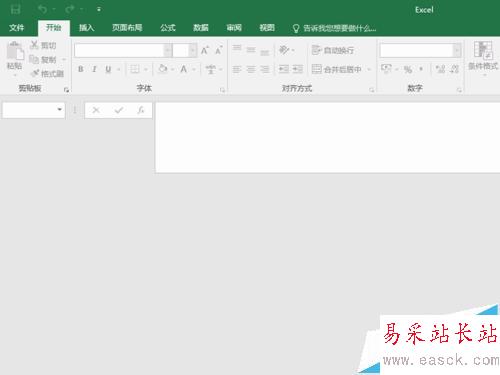Click the Decrease Decimal icon
The image size is (500, 375).
[454, 69]
